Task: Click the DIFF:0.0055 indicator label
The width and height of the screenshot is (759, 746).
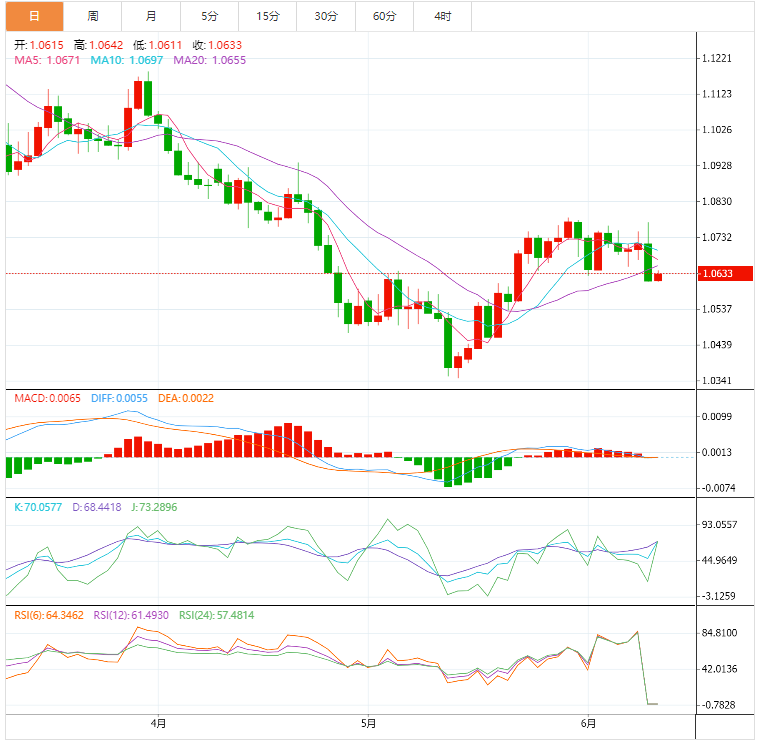Action: (119, 398)
